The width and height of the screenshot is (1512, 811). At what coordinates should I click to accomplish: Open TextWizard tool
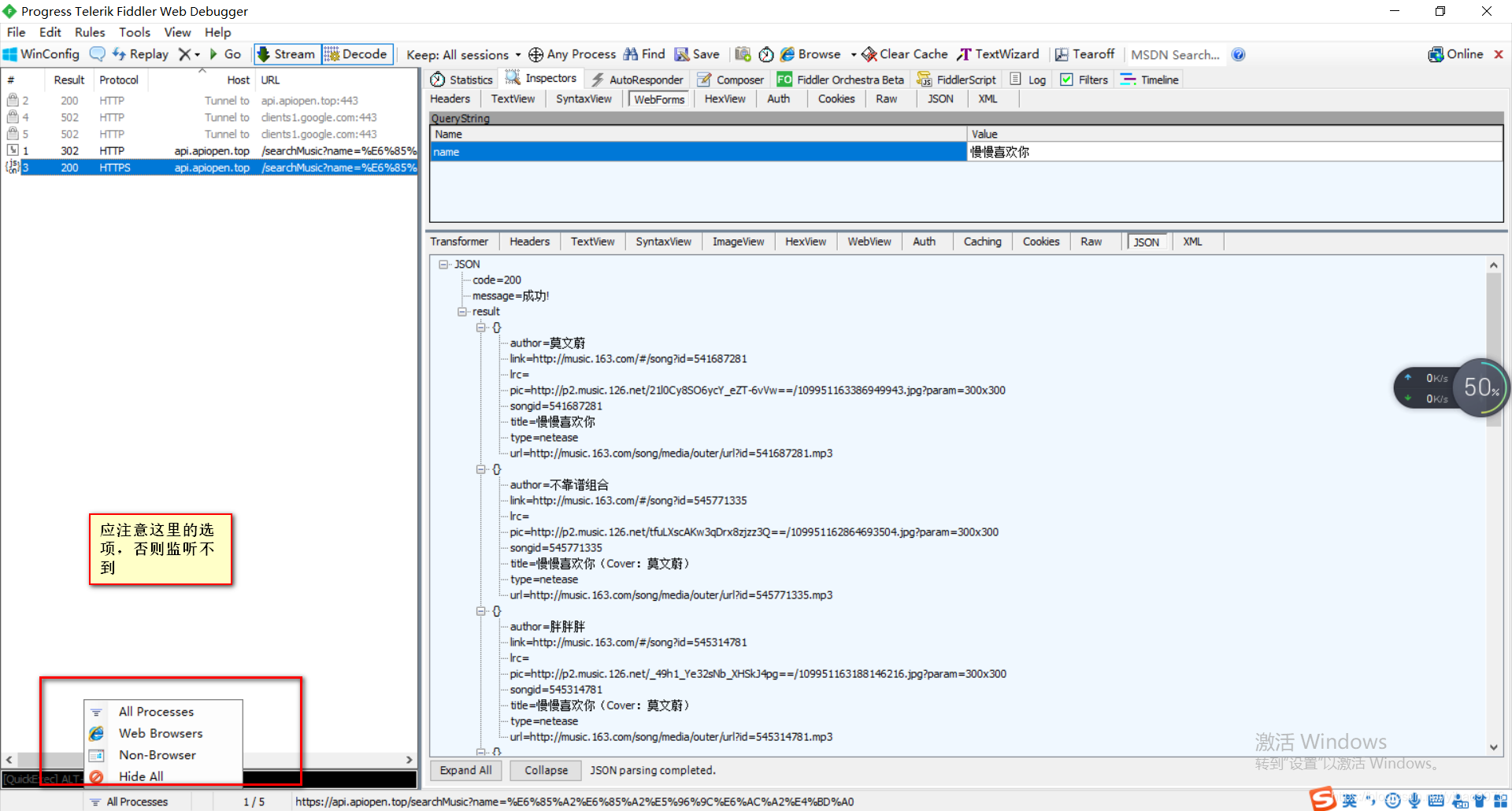(x=998, y=54)
